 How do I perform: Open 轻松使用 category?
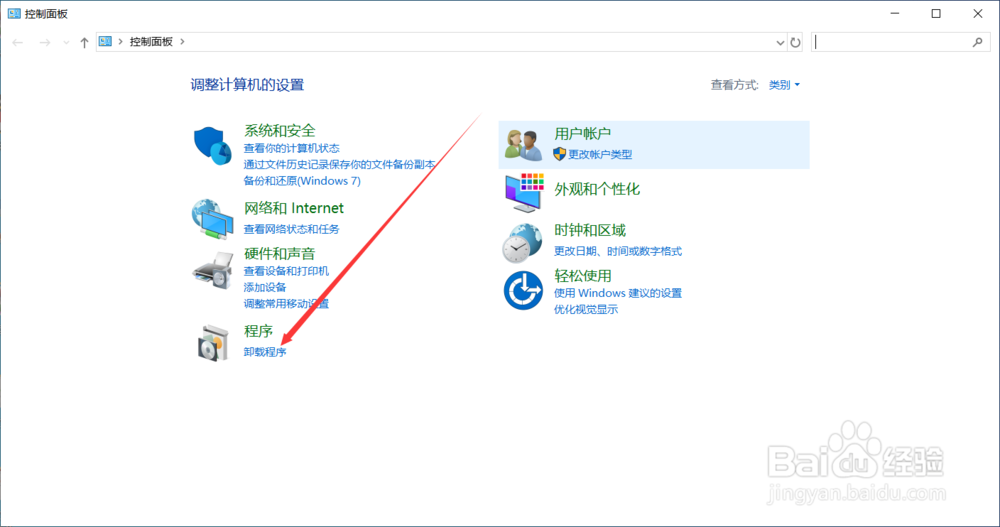coord(582,276)
